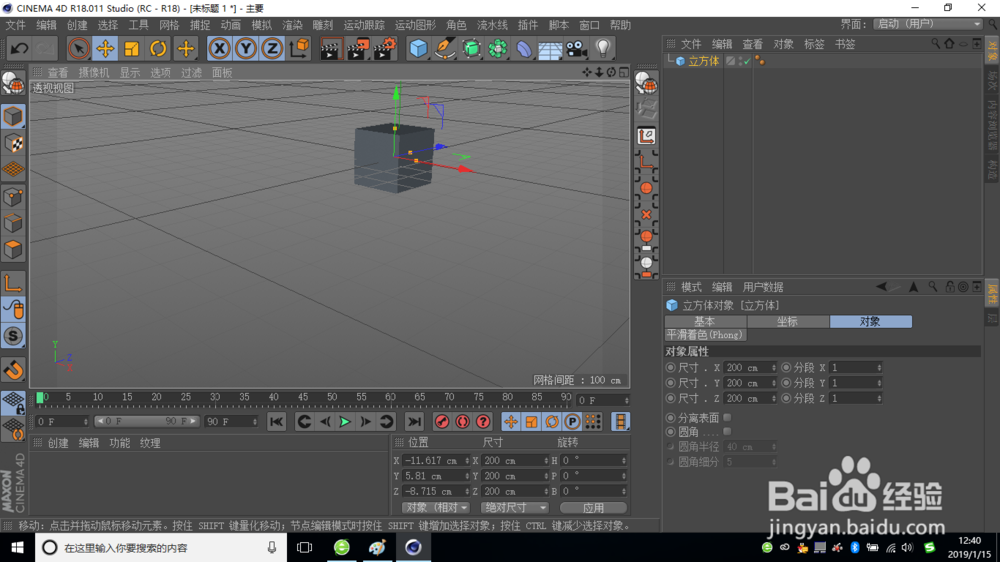
Task: Click the Windows Start button
Action: (17, 547)
